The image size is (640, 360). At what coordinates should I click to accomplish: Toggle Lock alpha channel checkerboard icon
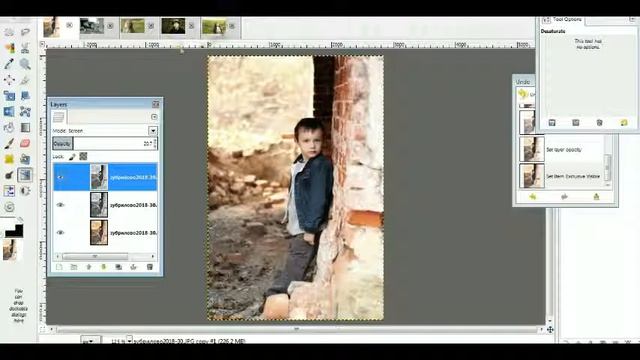tap(83, 156)
